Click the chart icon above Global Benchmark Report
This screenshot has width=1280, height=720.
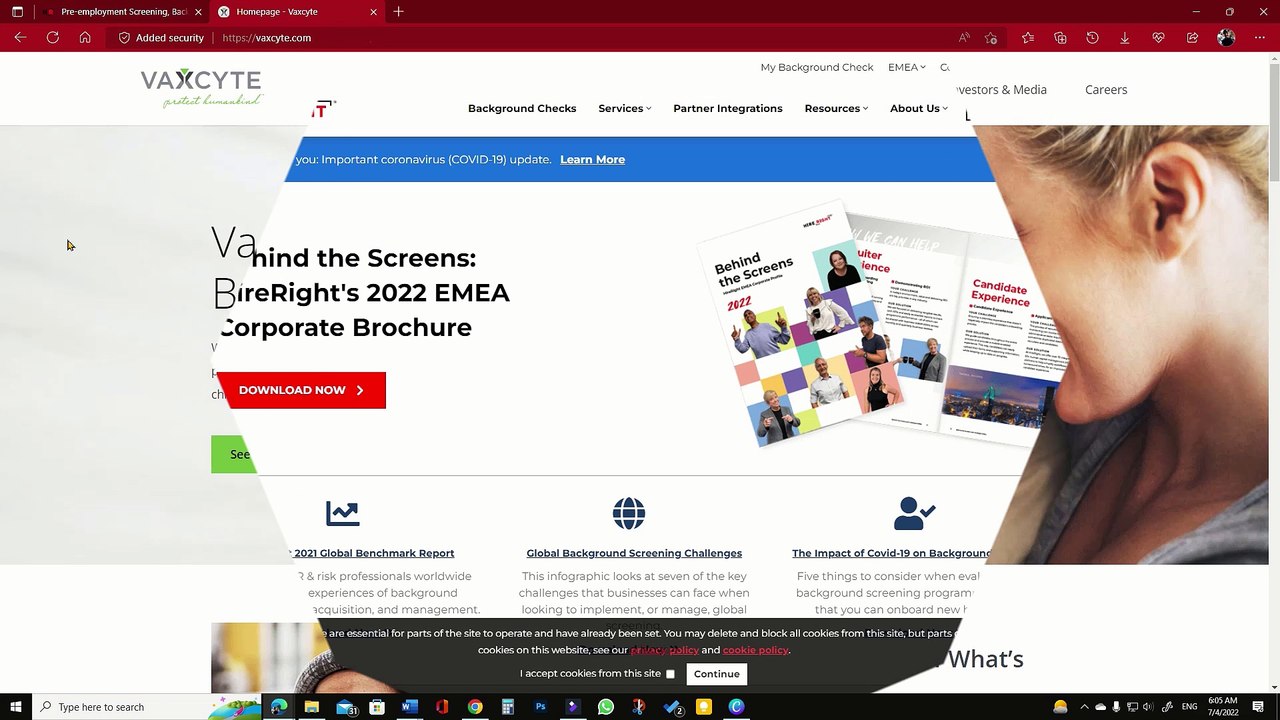click(x=342, y=514)
